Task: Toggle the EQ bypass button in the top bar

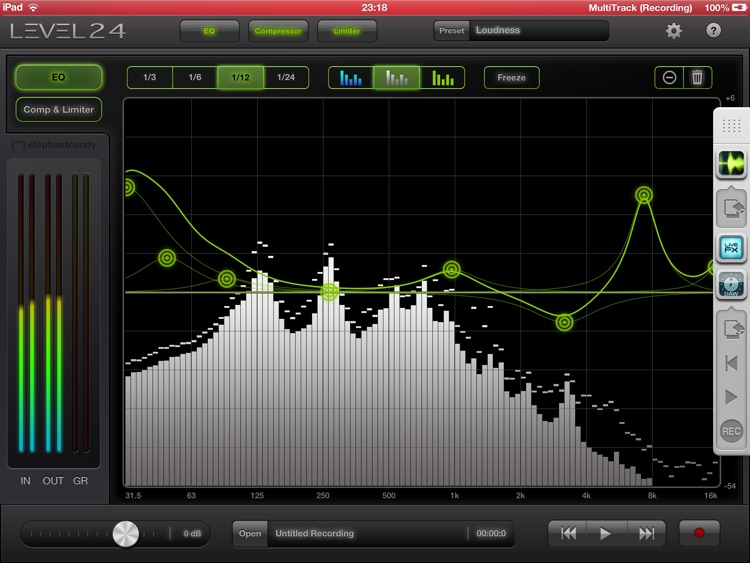Action: point(210,31)
